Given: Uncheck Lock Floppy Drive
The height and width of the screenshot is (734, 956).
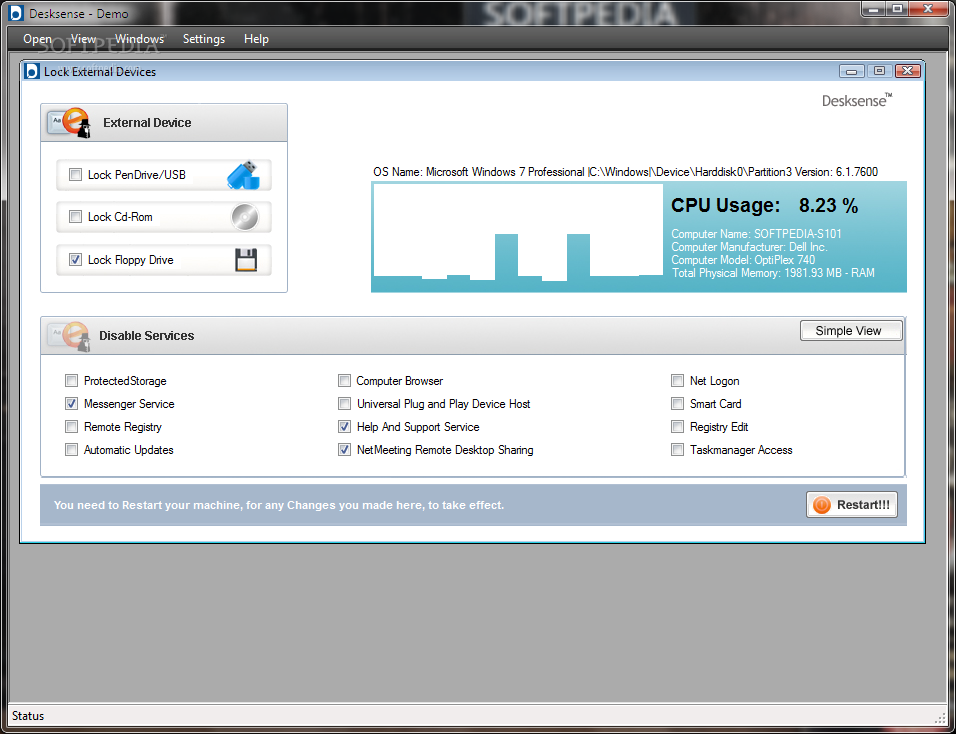Looking at the screenshot, I should [75, 260].
